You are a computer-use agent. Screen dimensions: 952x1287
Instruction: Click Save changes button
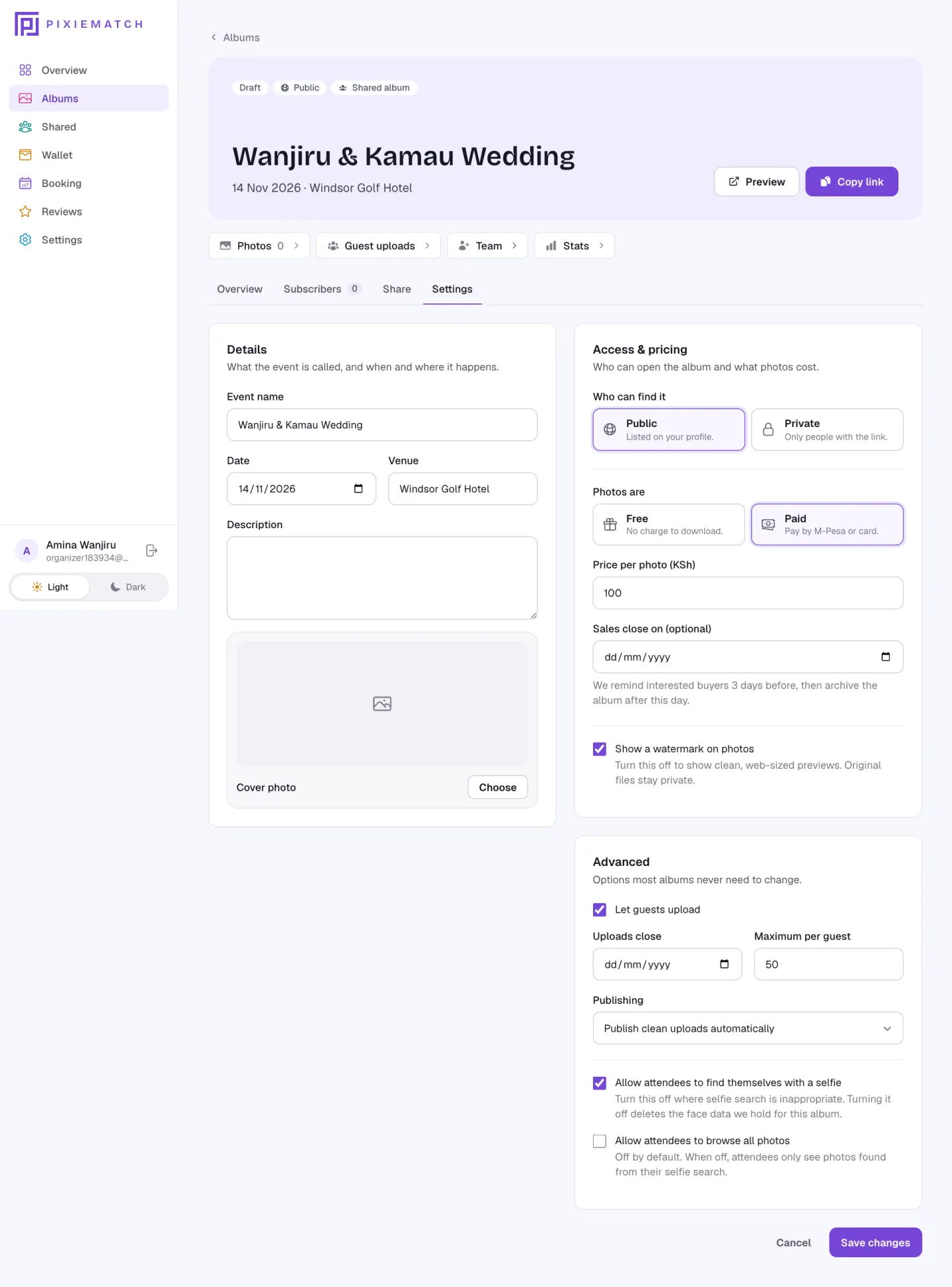pos(875,1243)
